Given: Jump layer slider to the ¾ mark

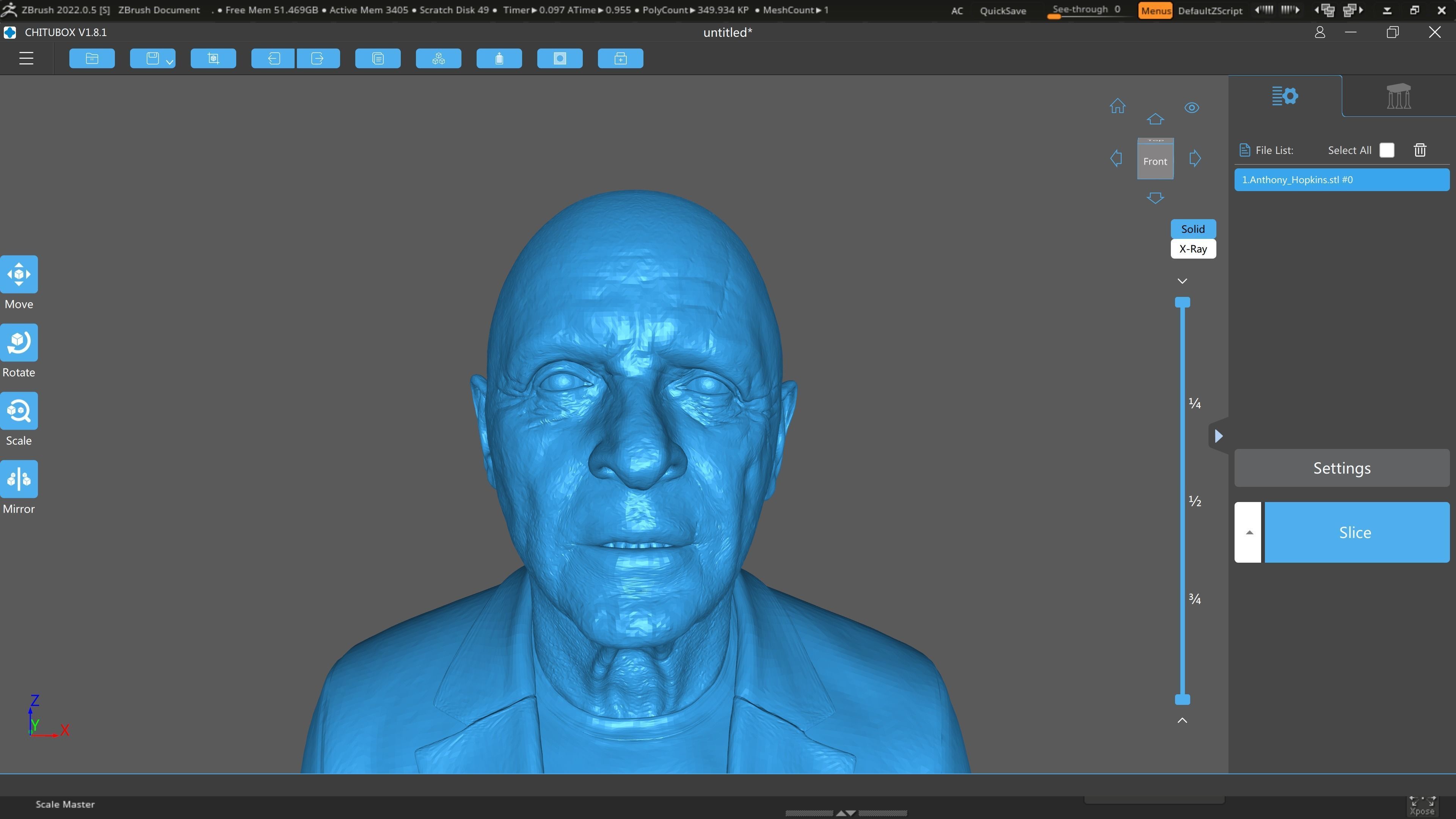Looking at the screenshot, I should [1194, 599].
